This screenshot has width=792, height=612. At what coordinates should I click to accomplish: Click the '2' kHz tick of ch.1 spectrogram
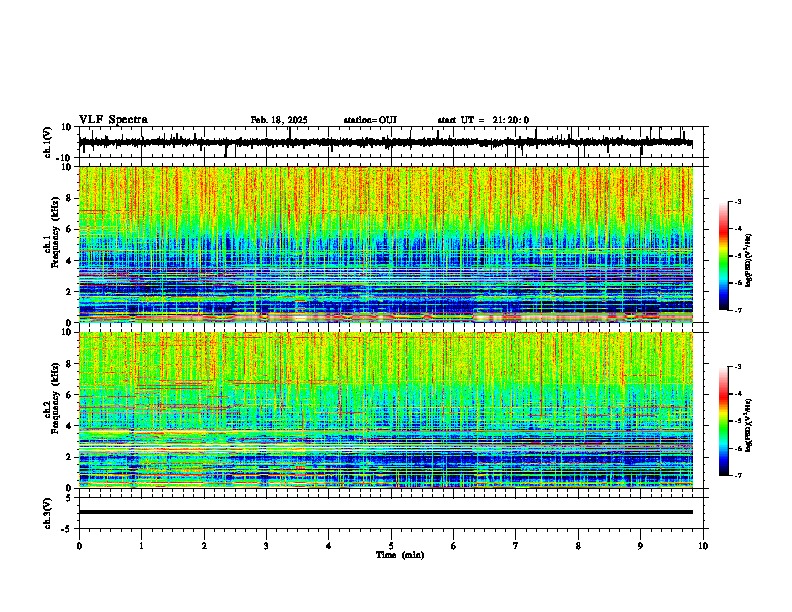point(70,292)
